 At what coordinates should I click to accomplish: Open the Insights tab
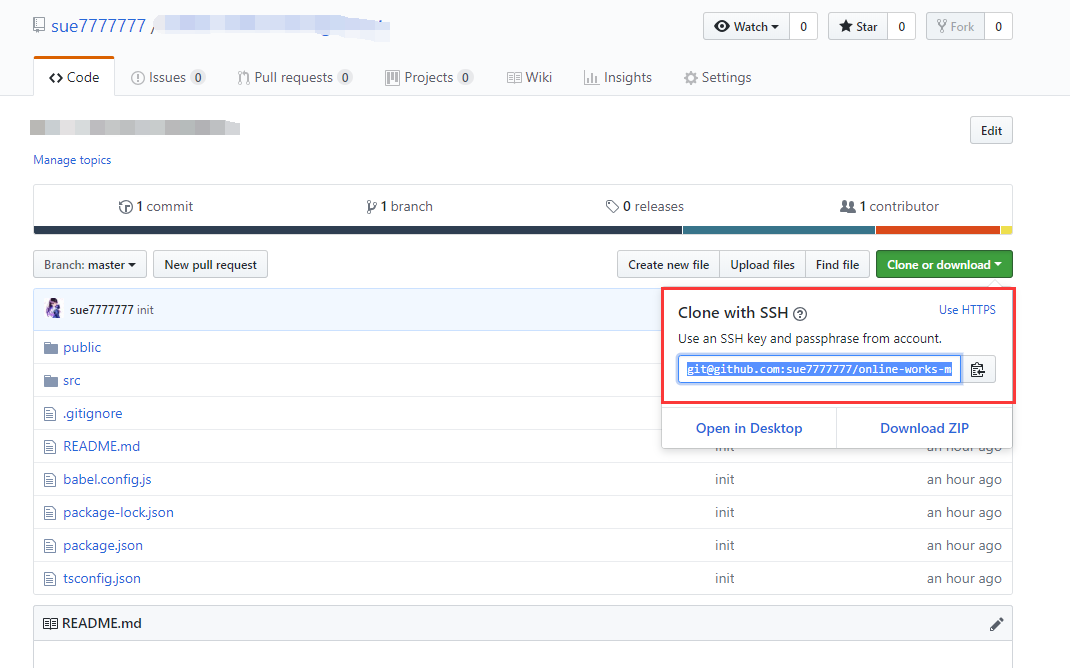coord(618,77)
